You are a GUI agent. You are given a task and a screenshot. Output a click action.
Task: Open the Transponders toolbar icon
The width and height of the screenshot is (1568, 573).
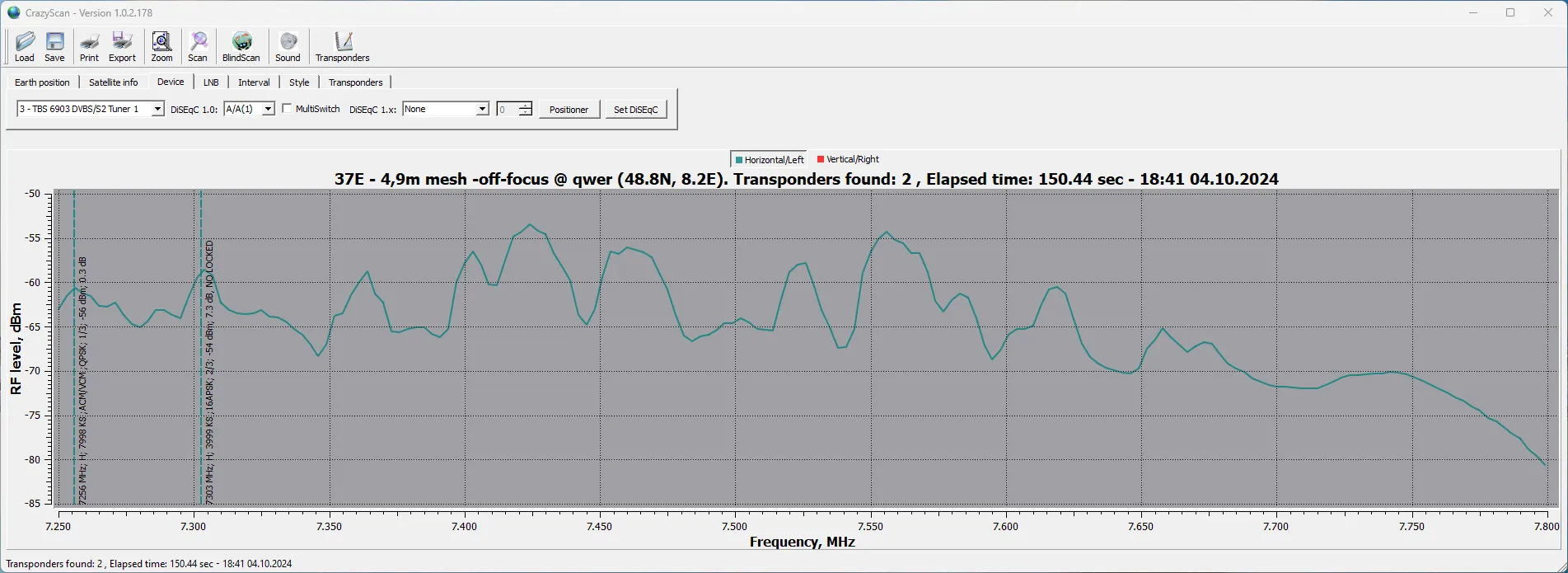(x=342, y=46)
